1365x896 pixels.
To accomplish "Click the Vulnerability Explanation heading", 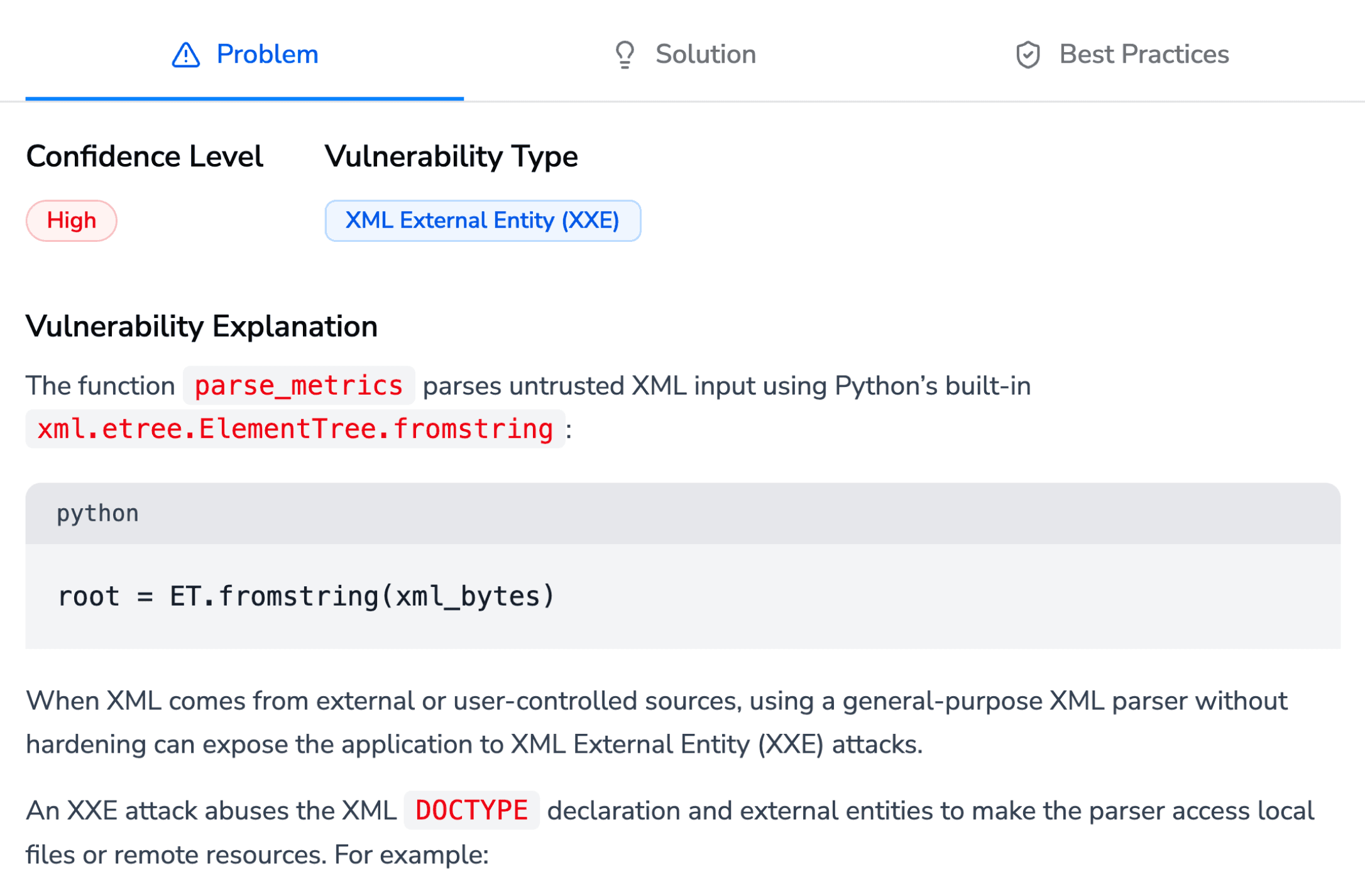I will (201, 327).
